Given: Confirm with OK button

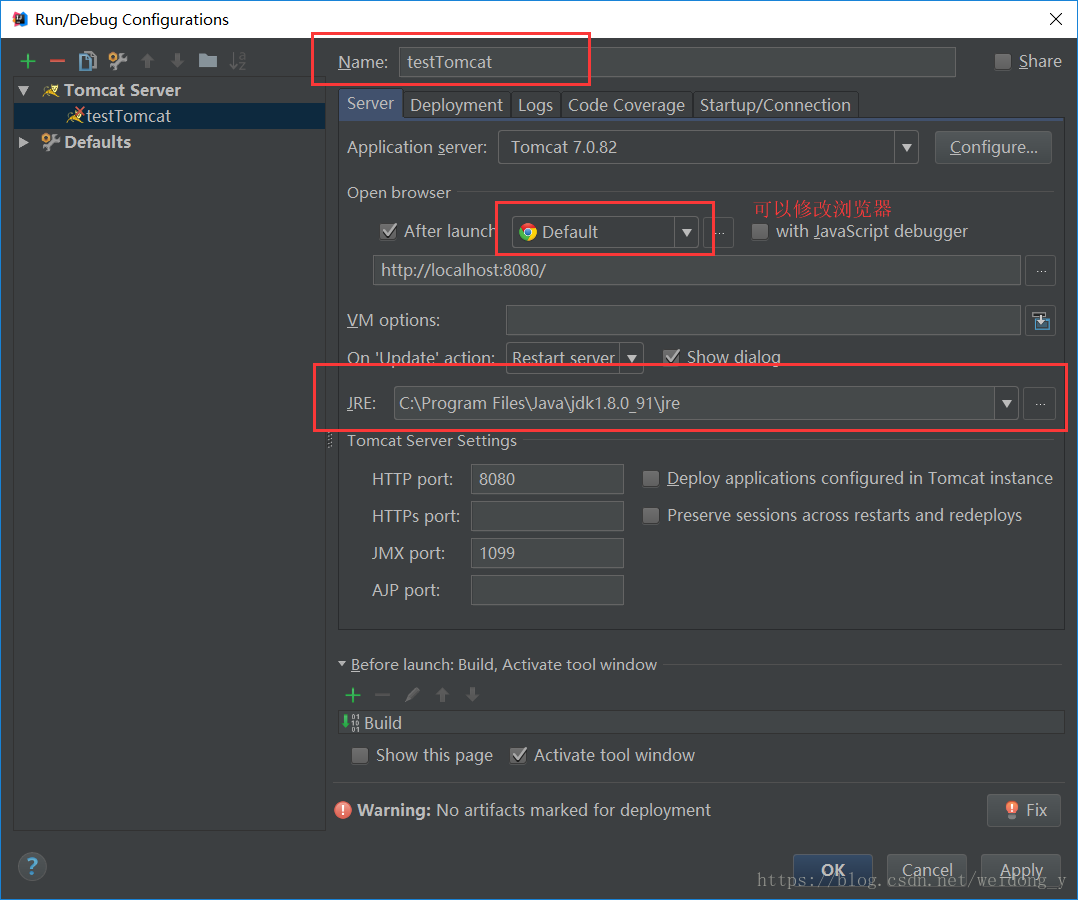Looking at the screenshot, I should tap(833, 870).
